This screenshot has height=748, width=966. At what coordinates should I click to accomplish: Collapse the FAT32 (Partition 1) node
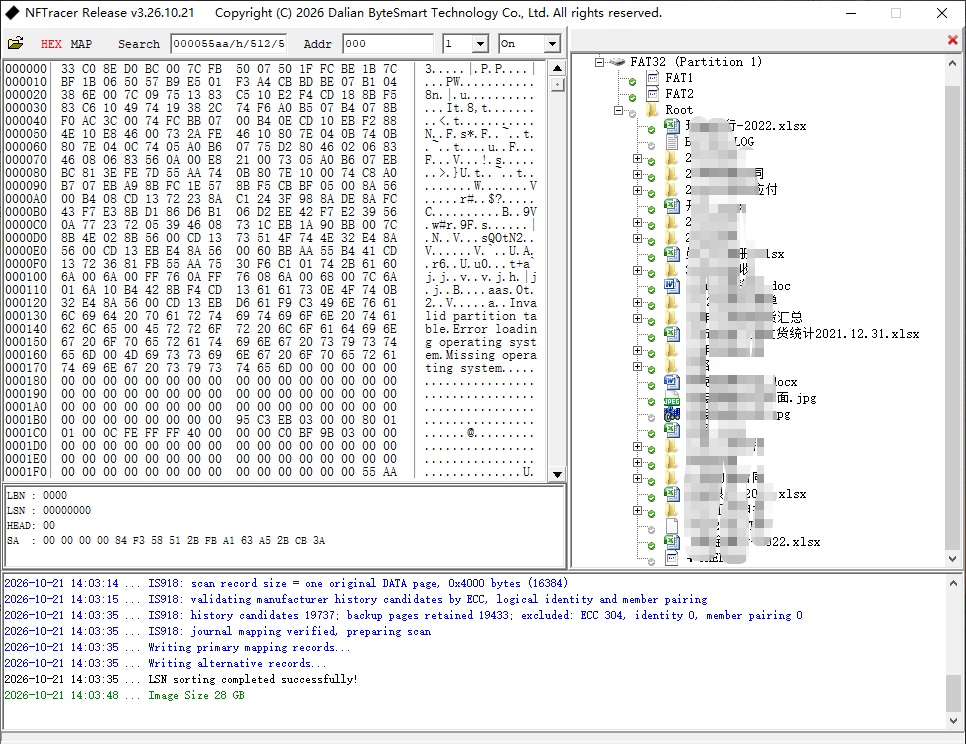[x=599, y=62]
